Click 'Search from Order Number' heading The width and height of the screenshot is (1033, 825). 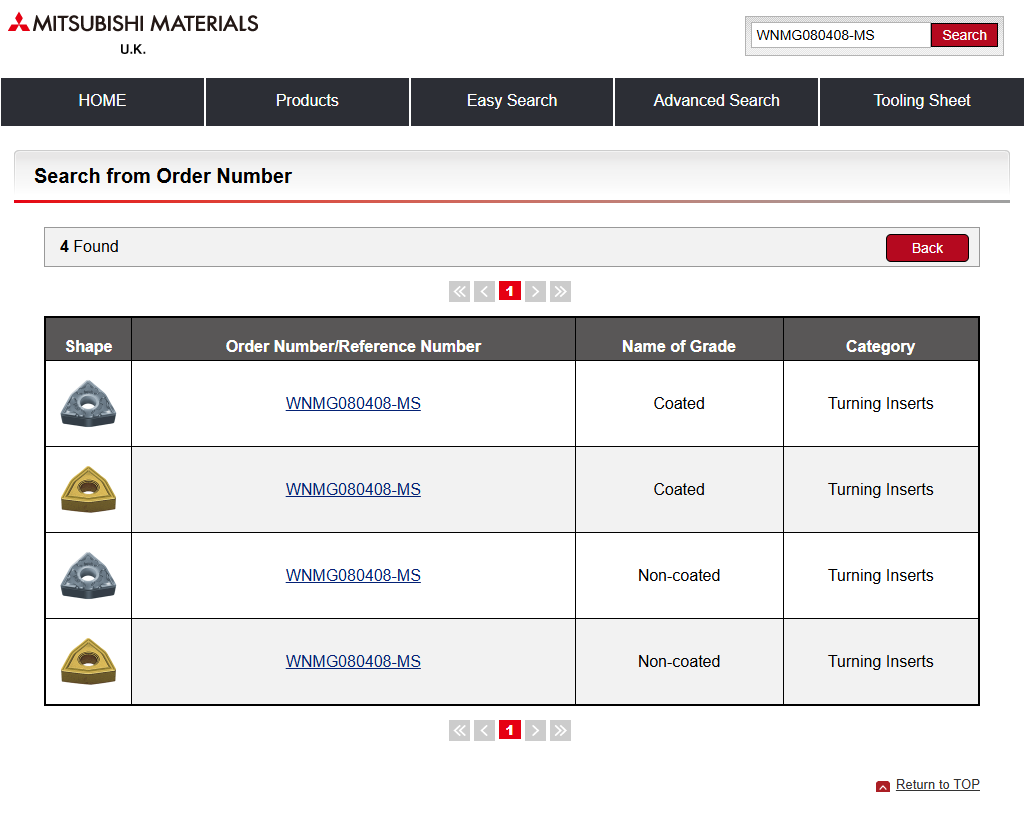pyautogui.click(x=163, y=176)
